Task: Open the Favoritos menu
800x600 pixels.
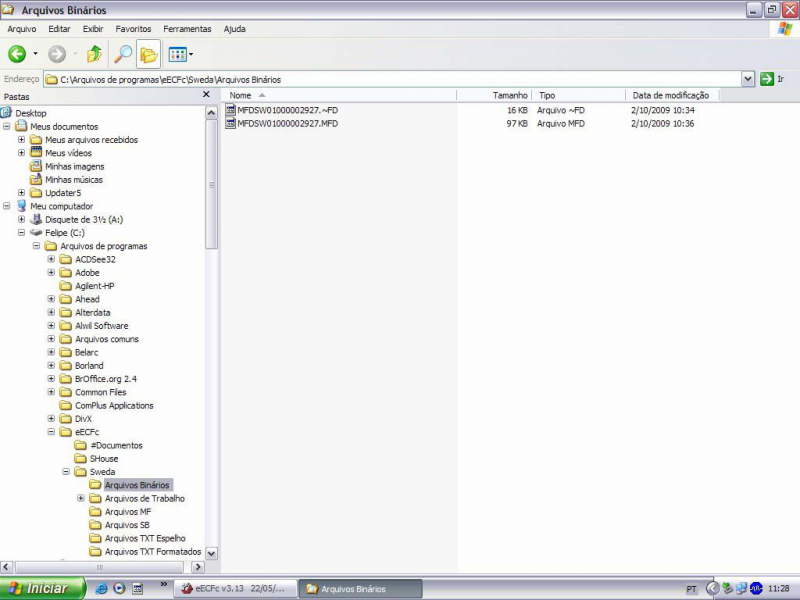Action: tap(133, 29)
